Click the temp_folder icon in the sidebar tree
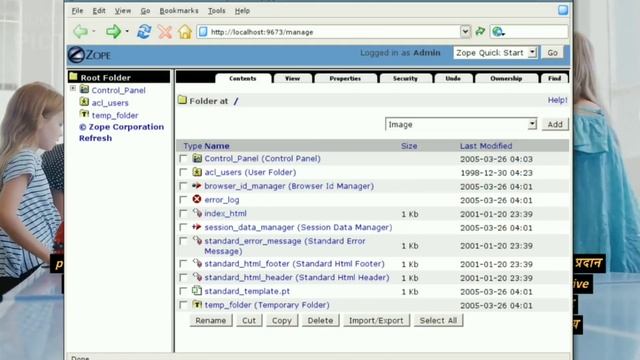Image resolution: width=640 pixels, height=360 pixels. click(x=84, y=114)
